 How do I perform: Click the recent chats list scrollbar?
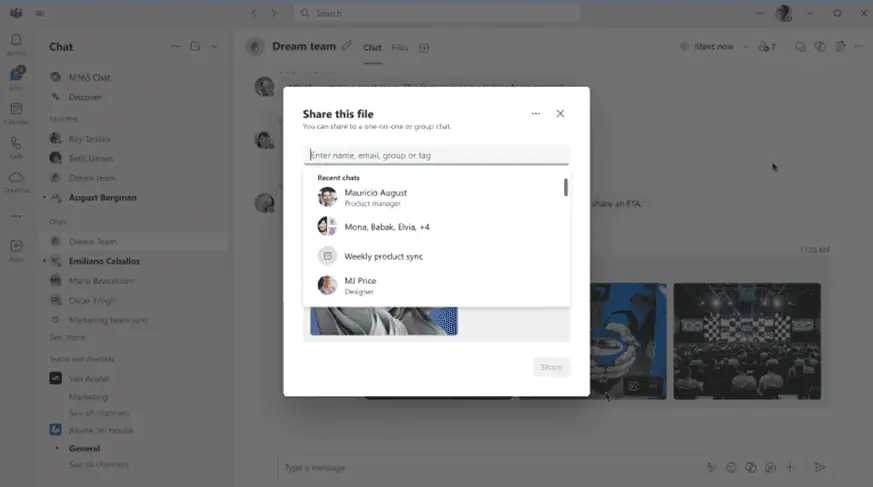pyautogui.click(x=566, y=188)
